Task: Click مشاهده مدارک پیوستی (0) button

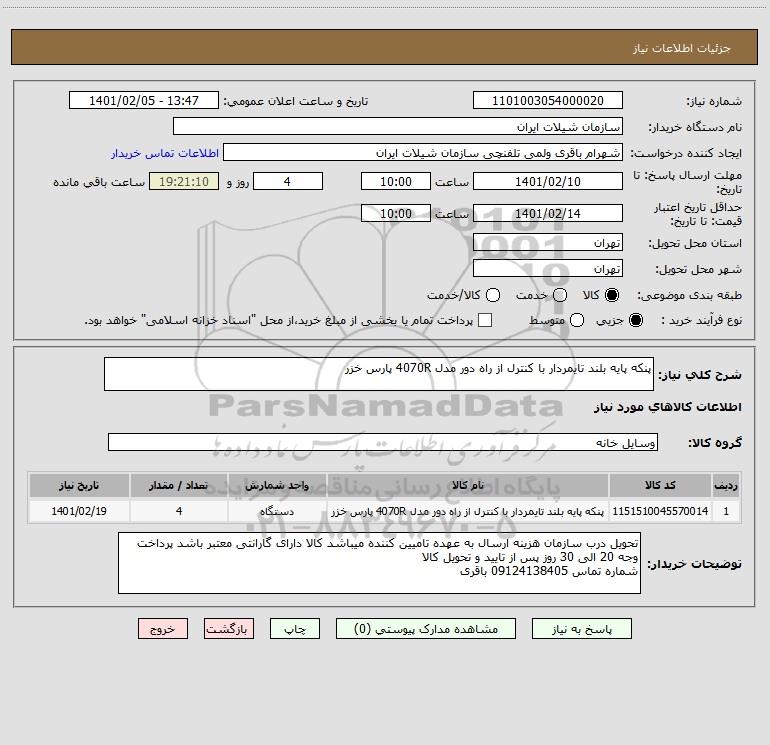Action: tap(426, 629)
